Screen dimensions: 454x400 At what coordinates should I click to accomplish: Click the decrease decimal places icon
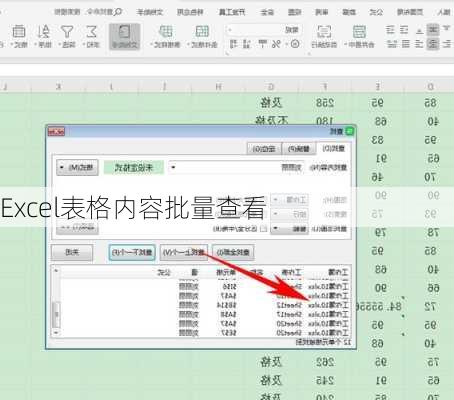(234, 44)
